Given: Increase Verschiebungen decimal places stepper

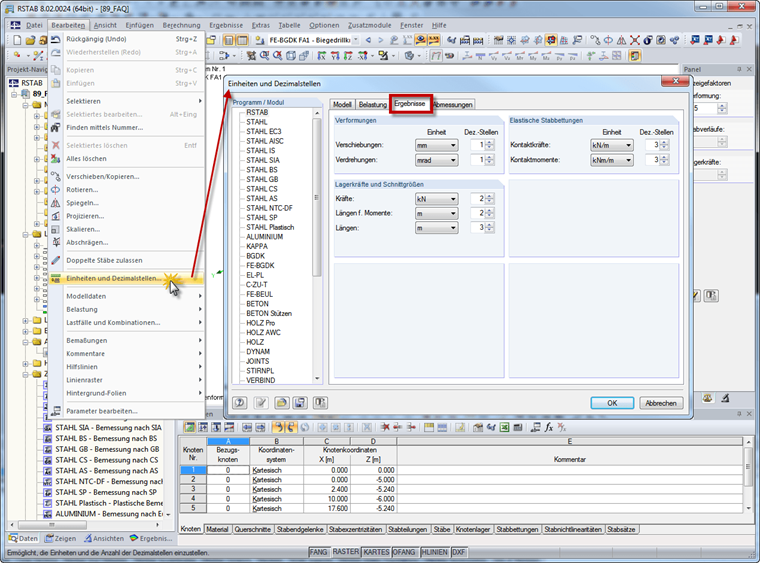Looking at the screenshot, I should (x=490, y=142).
